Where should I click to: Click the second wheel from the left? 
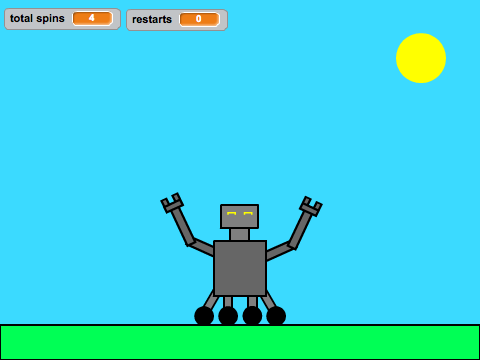click(228, 316)
